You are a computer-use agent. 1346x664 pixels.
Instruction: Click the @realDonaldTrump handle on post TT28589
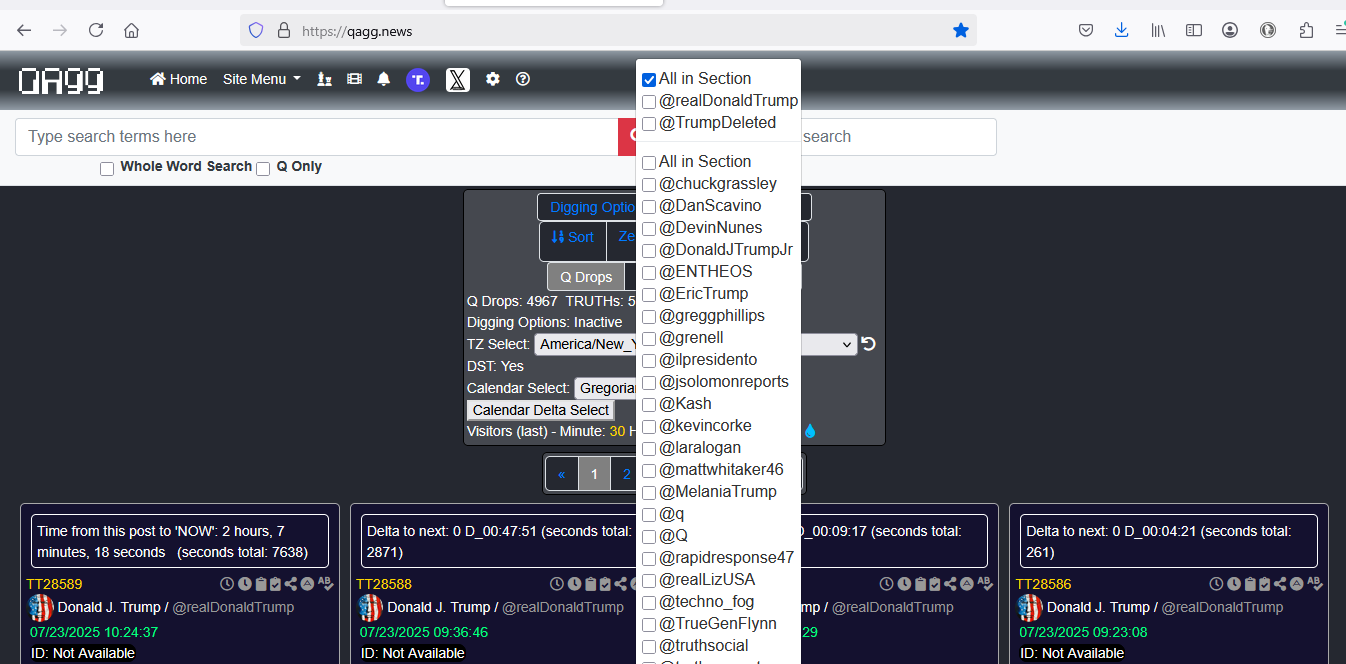pyautogui.click(x=234, y=607)
